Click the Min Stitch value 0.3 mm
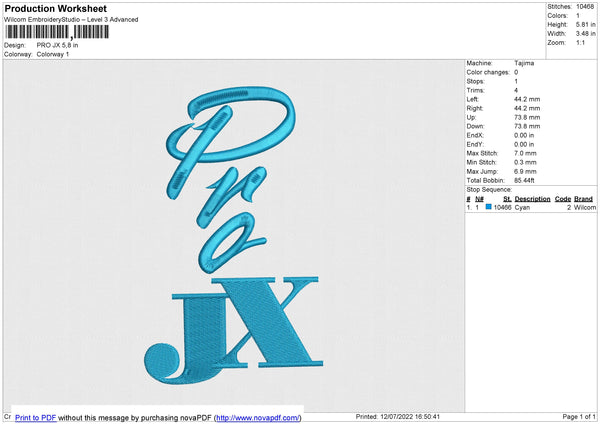 (525, 162)
